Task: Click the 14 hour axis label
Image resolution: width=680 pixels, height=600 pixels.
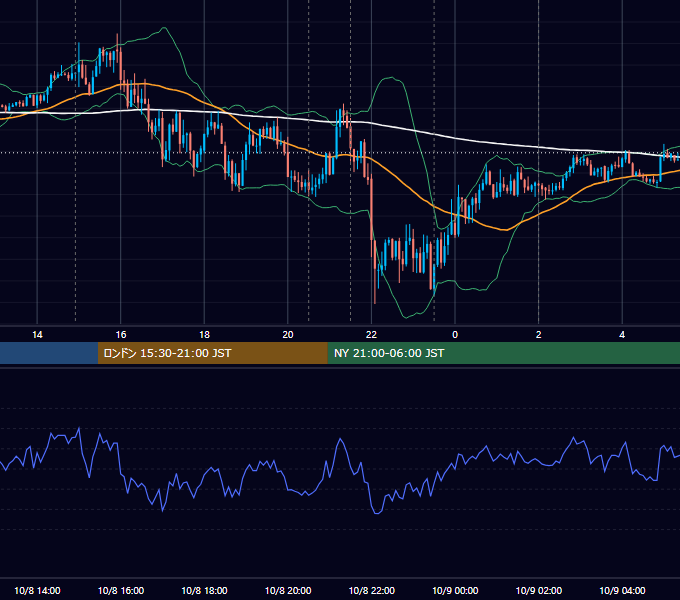Action: point(37,335)
